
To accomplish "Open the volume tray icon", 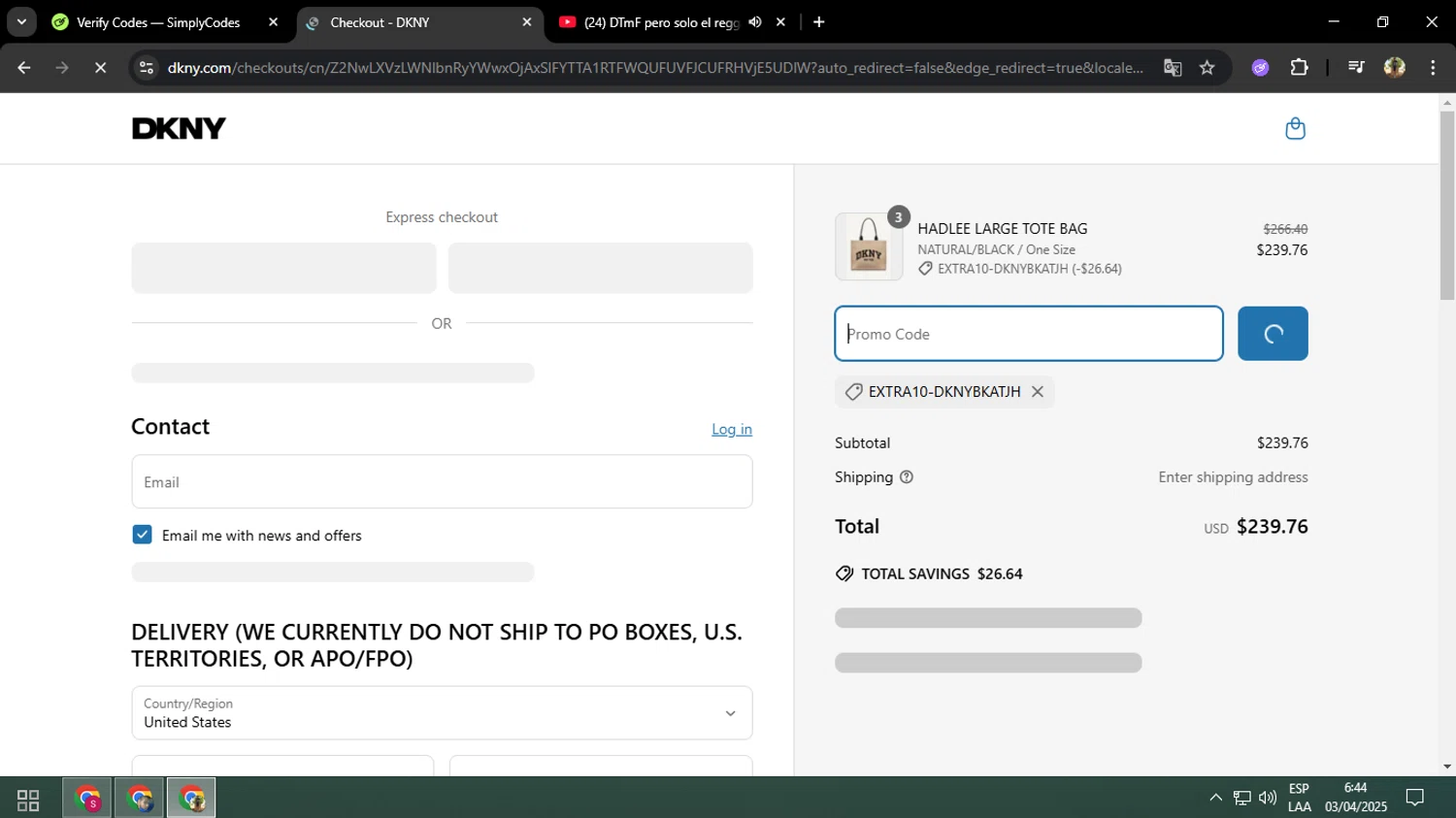I will tap(1268, 798).
